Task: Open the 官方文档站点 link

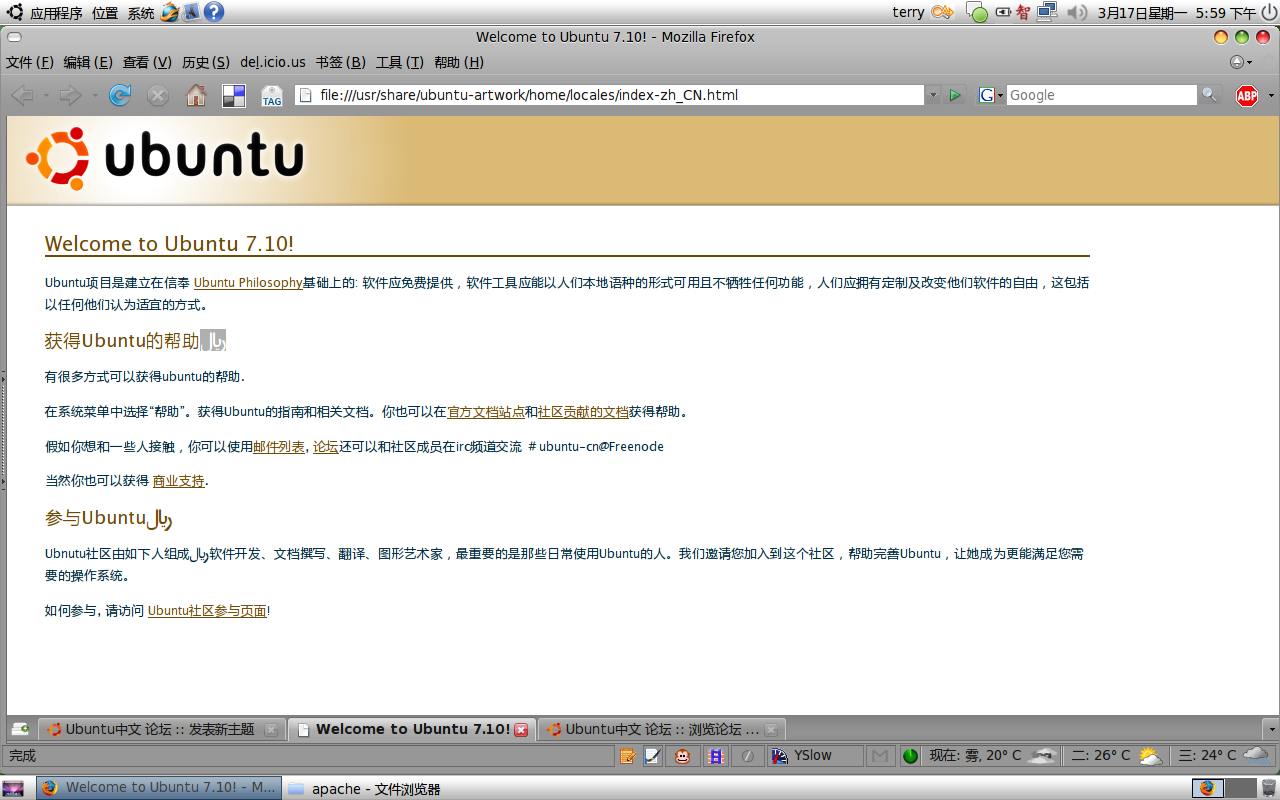Action: pyautogui.click(x=486, y=412)
